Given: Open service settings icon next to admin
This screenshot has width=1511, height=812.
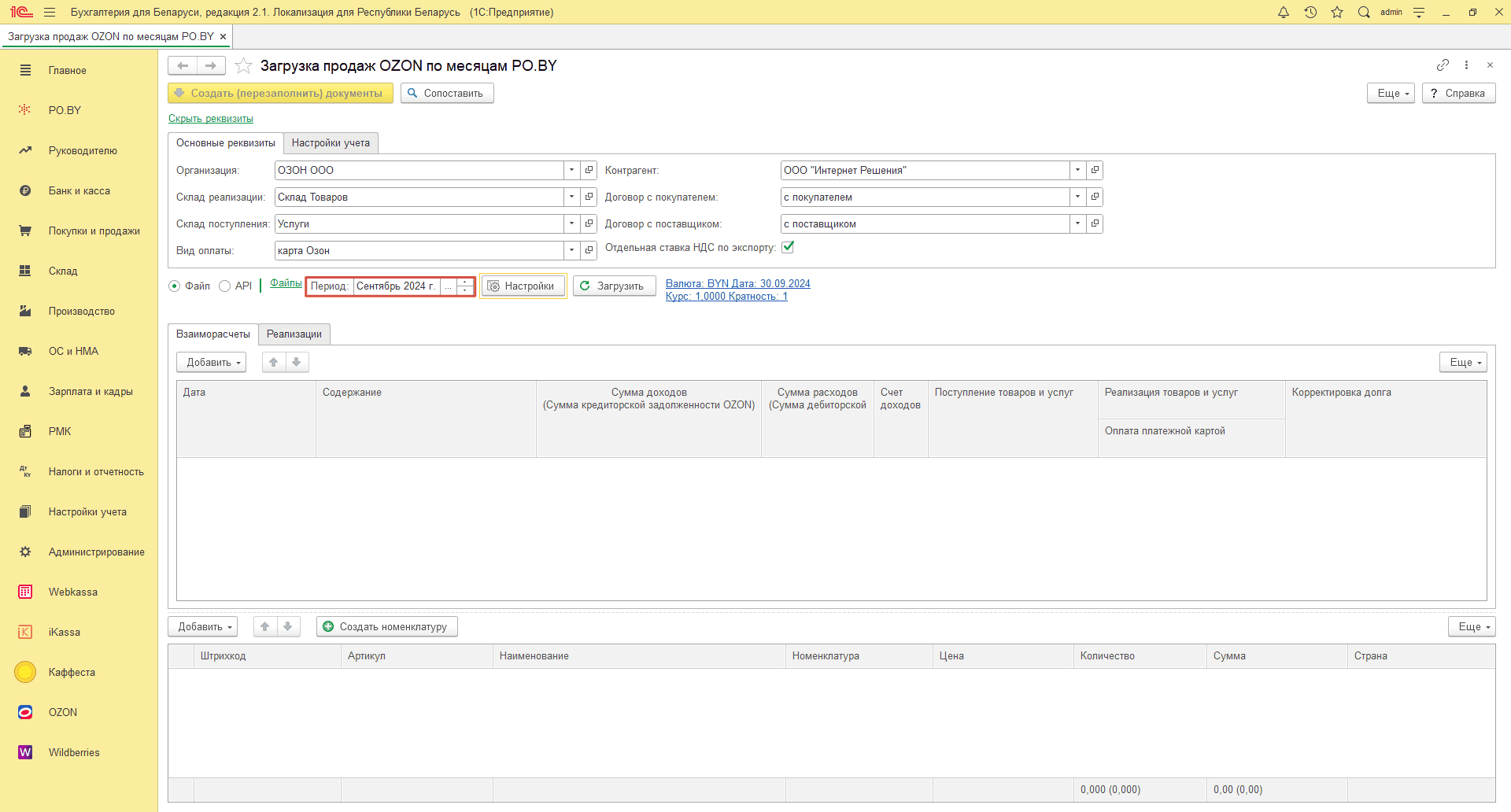Looking at the screenshot, I should [1419, 12].
